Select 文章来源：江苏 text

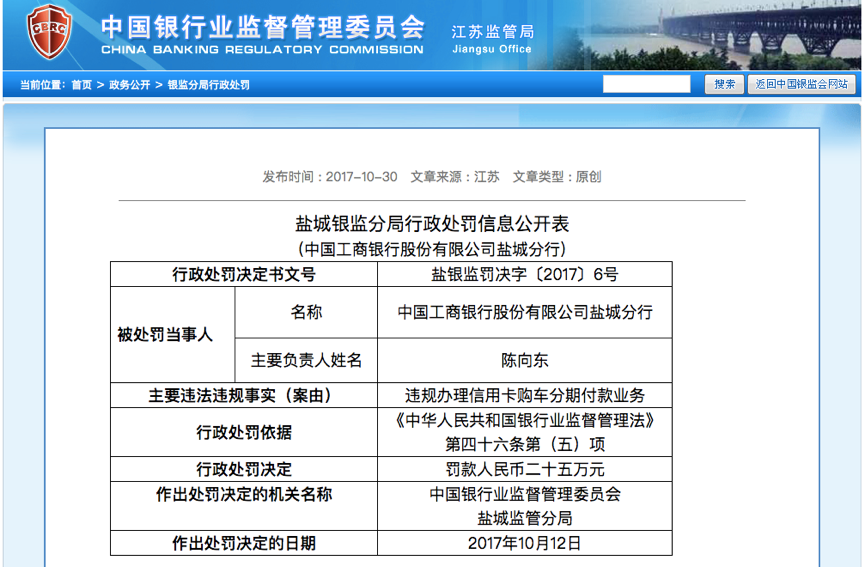(x=455, y=177)
